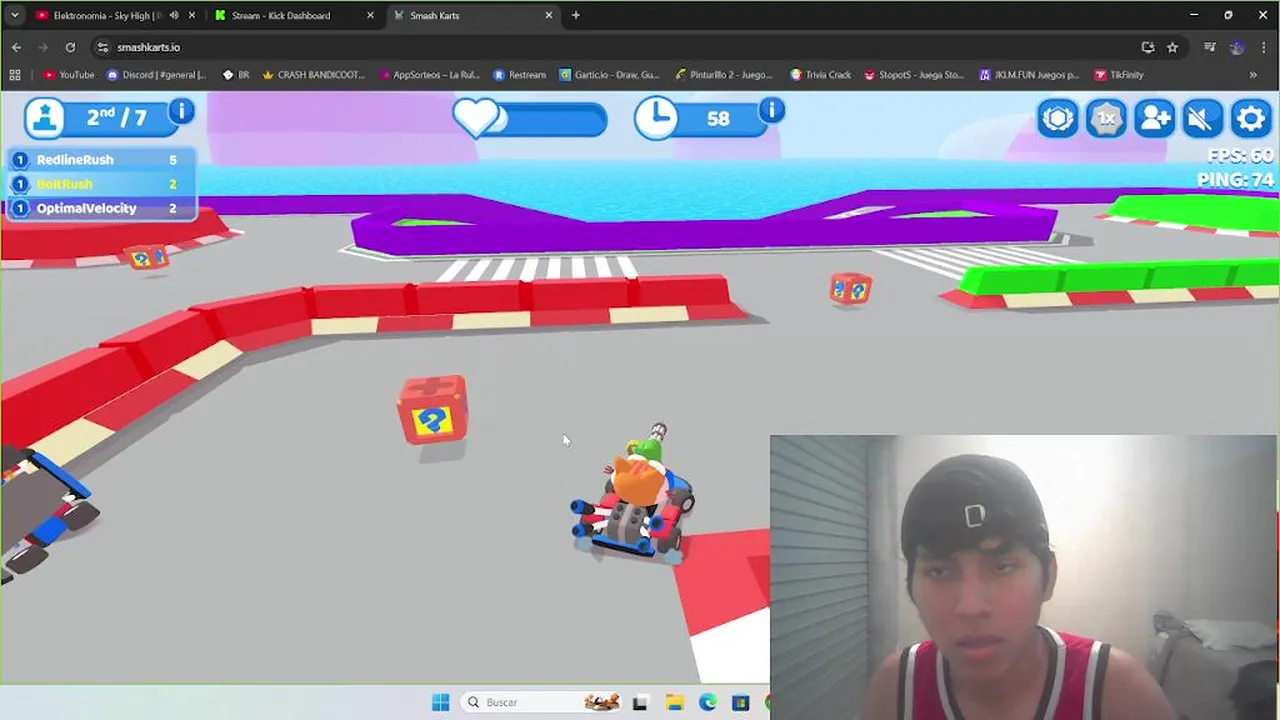The image size is (1280, 720).
Task: Open a new browser tab
Action: click(575, 15)
